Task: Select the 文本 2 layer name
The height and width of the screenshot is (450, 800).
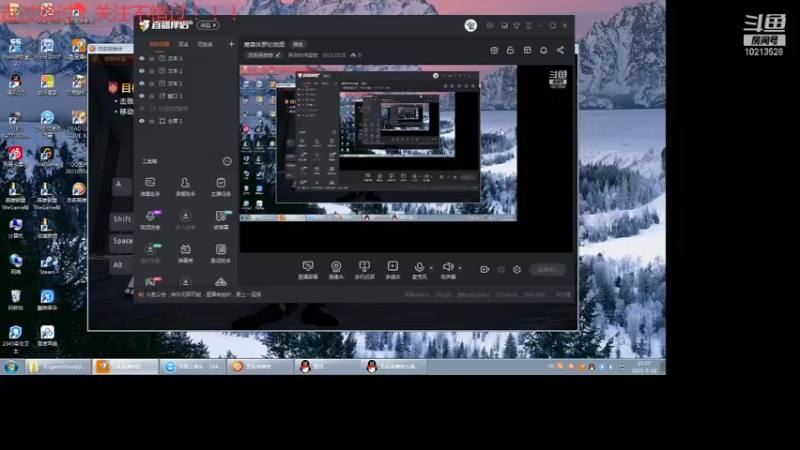Action: pos(175,71)
